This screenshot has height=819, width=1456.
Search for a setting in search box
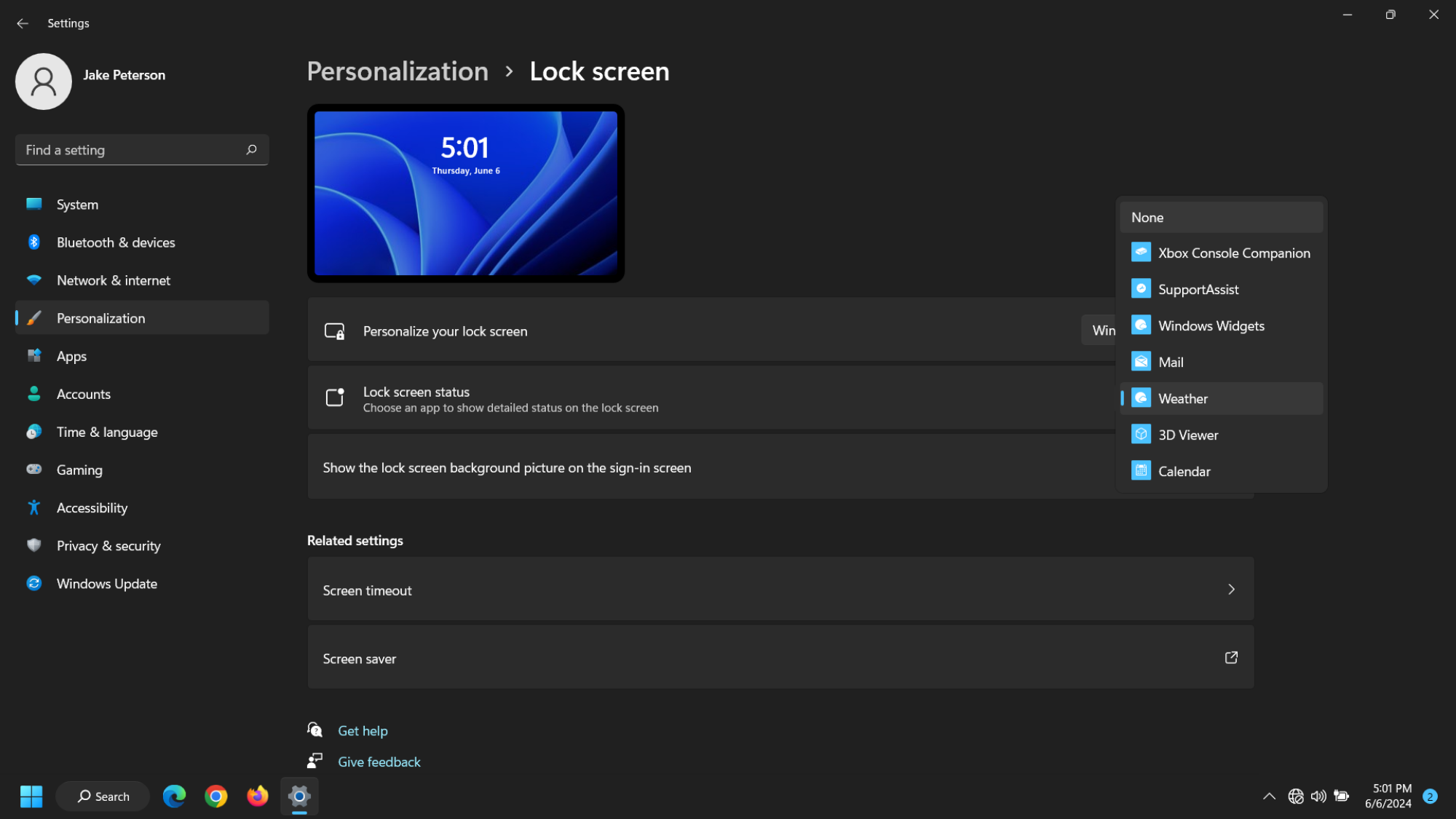(141, 150)
